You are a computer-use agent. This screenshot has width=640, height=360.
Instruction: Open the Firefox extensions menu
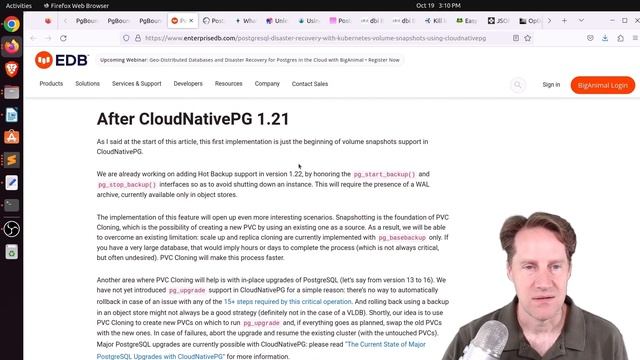tap(620, 38)
